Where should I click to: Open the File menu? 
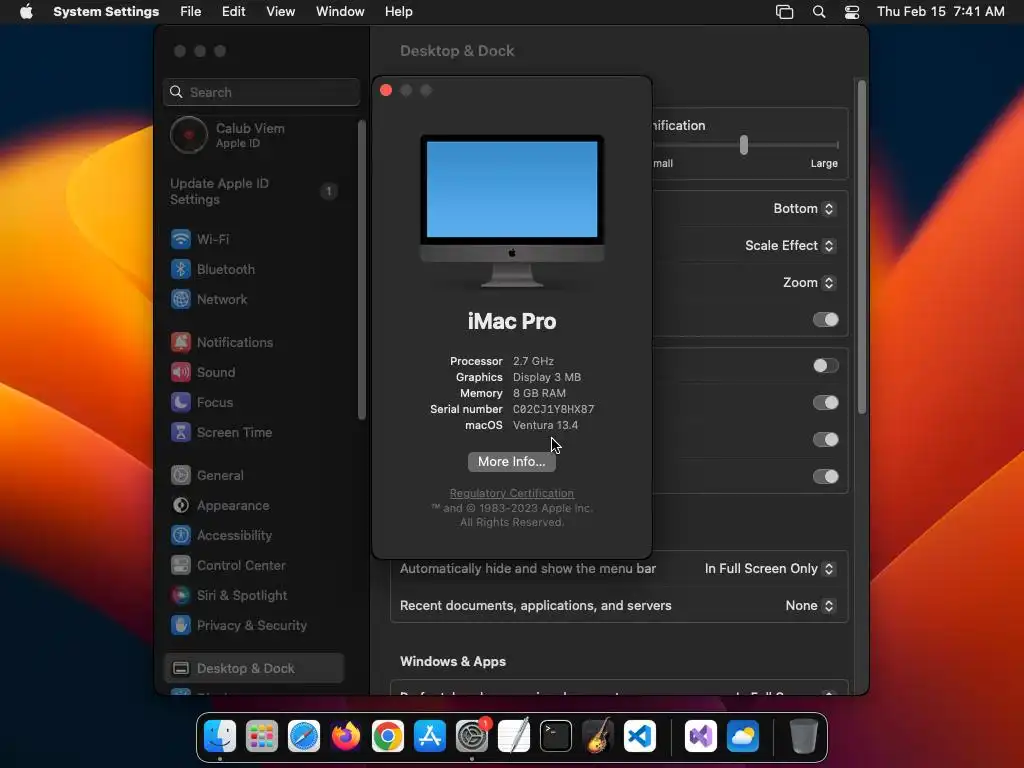191,12
